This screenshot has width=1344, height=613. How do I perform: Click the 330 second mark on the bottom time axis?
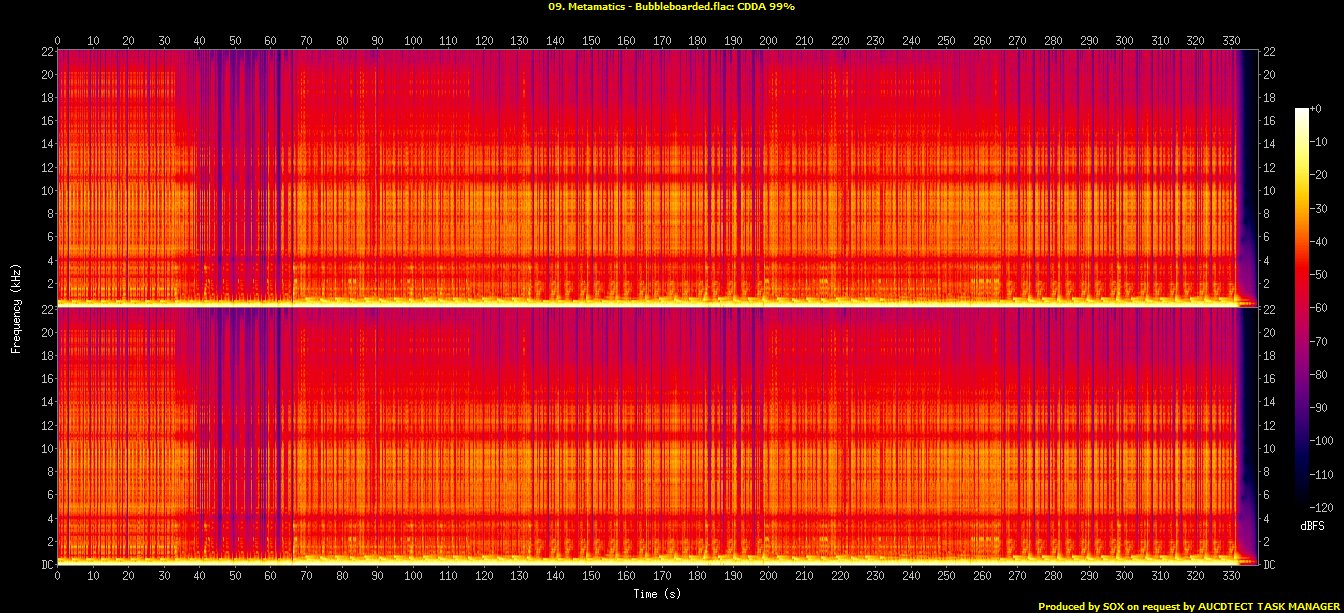coord(1232,577)
